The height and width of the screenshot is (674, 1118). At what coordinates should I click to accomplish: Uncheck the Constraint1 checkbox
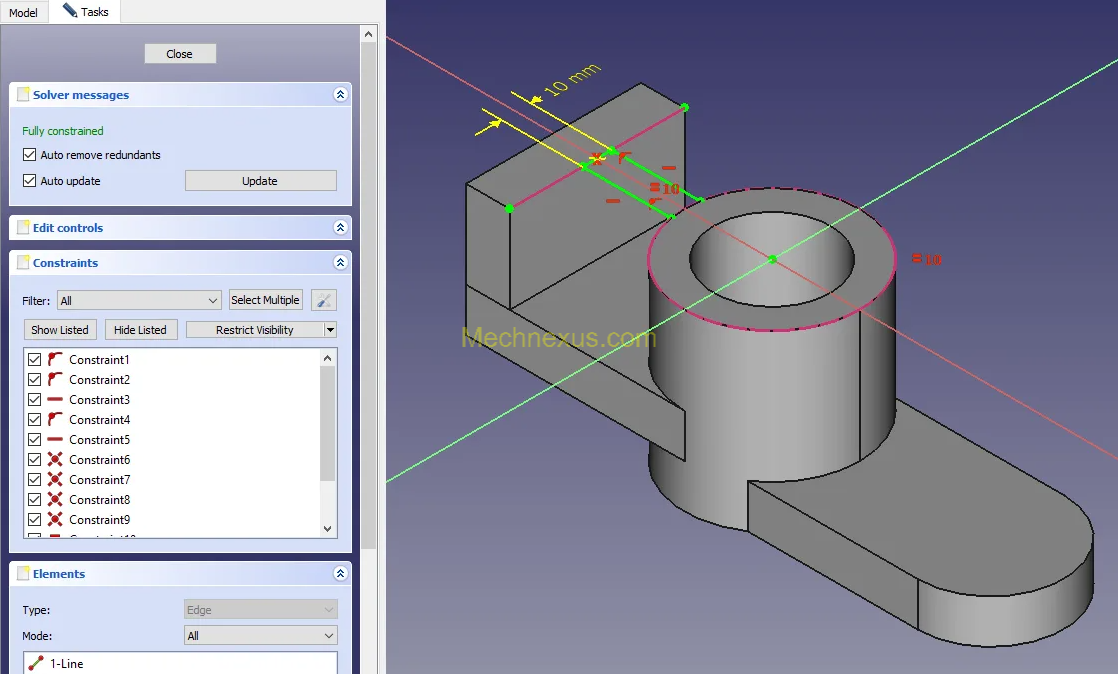[34, 359]
